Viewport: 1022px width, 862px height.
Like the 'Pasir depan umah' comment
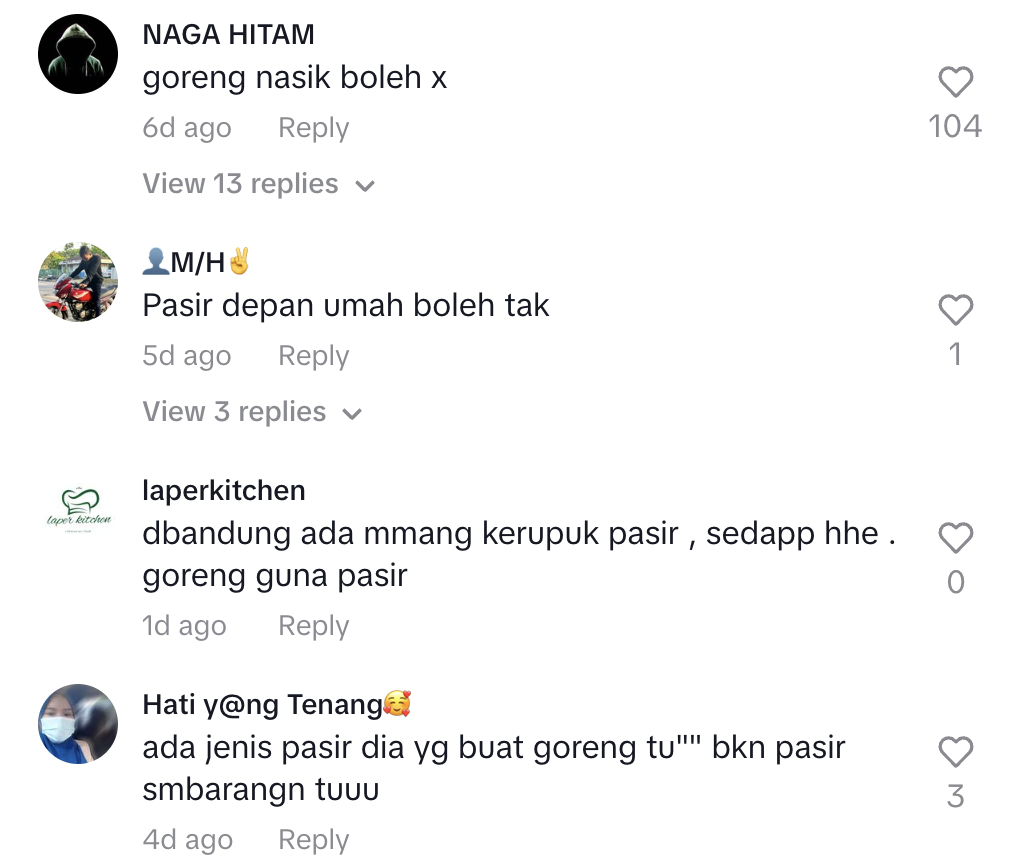[956, 310]
